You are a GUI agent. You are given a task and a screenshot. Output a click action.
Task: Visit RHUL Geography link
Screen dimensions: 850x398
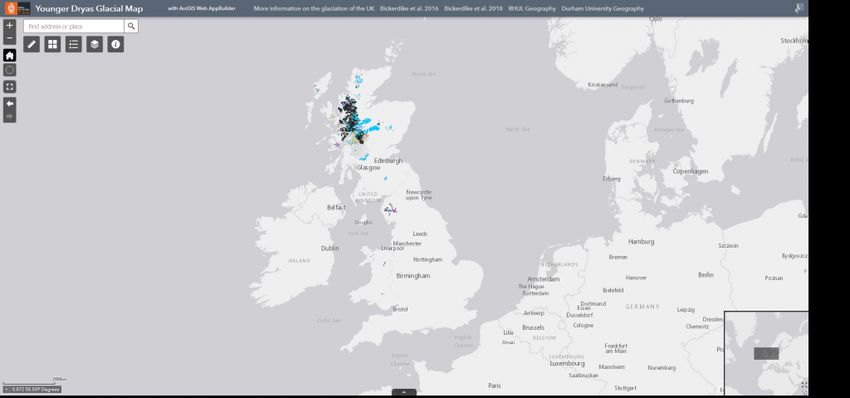532,9
